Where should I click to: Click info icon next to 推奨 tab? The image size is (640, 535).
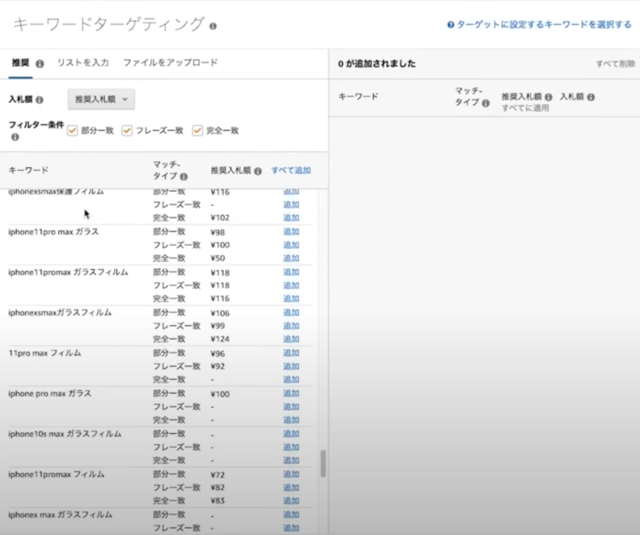[40, 63]
